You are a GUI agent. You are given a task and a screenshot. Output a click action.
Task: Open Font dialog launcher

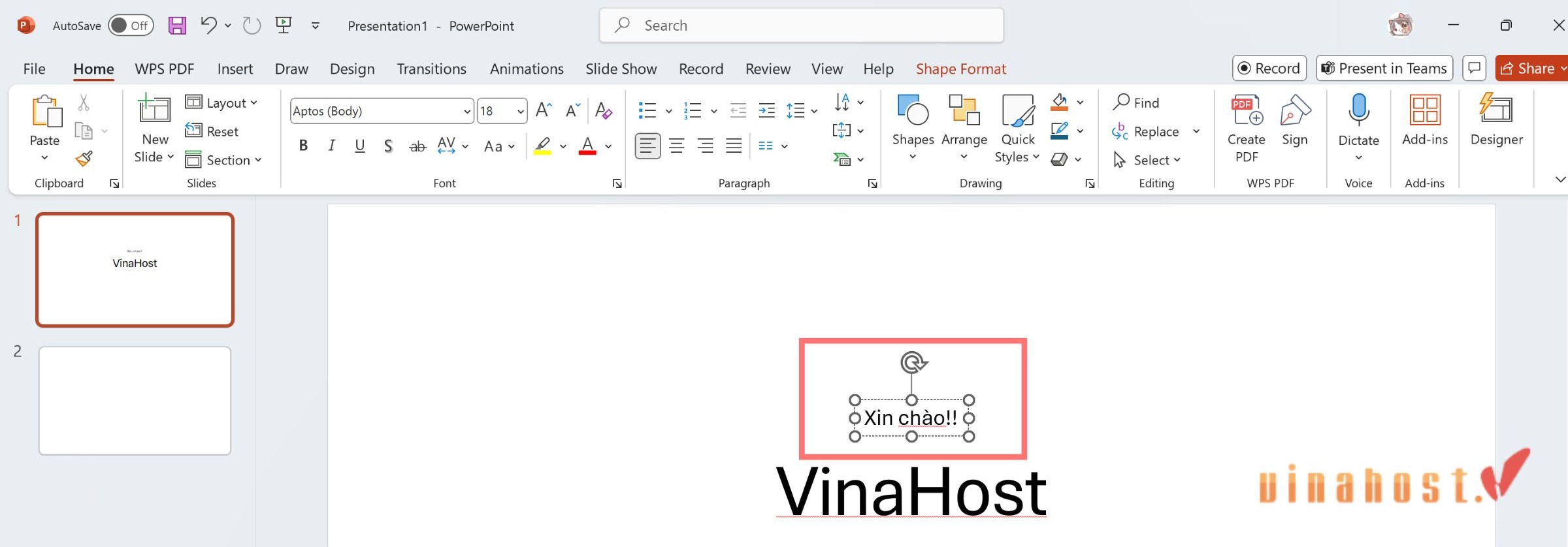click(x=617, y=183)
